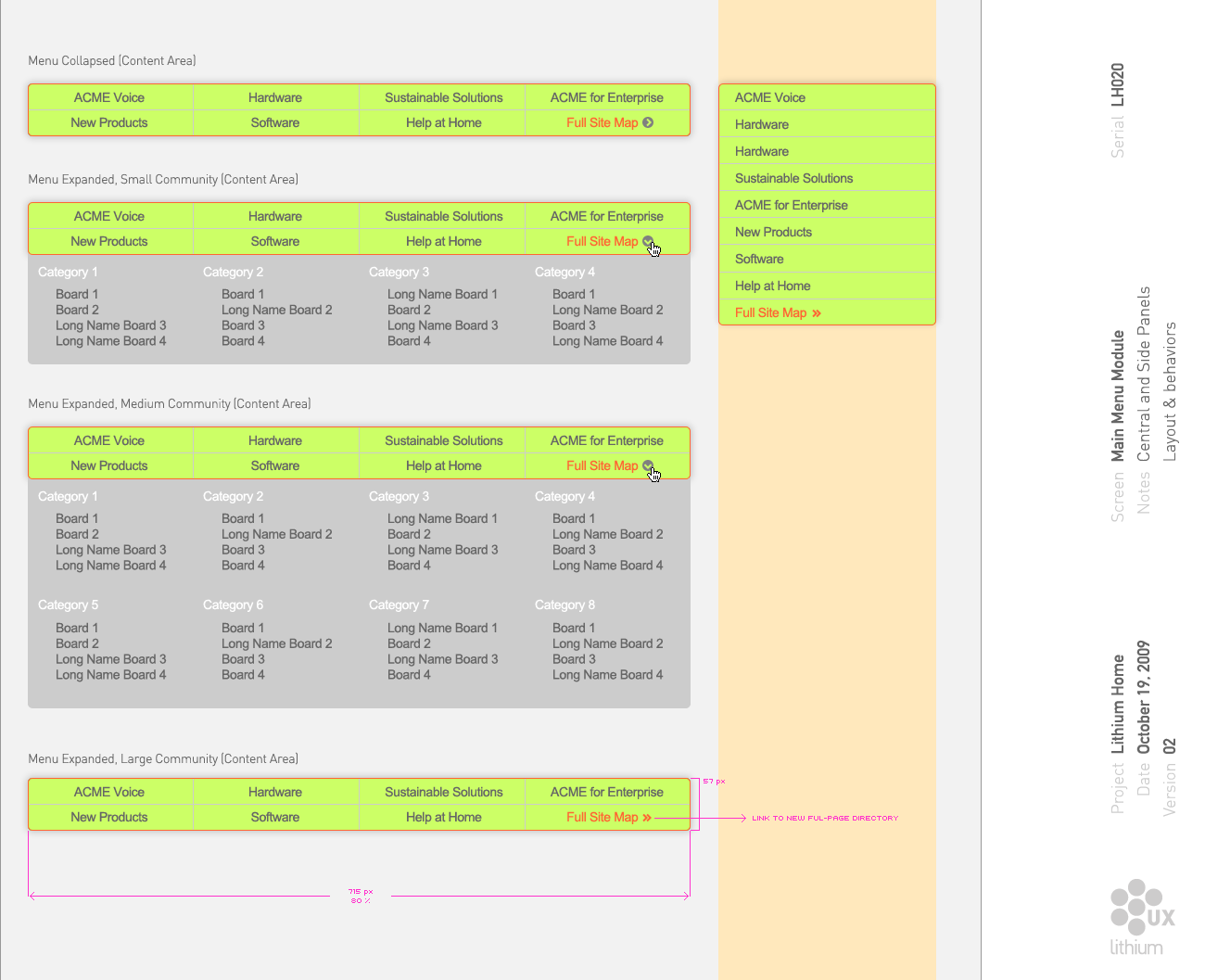Image resolution: width=1205 pixels, height=980 pixels.
Task: Select ACME for Enterprise in medium community menu
Action: pyautogui.click(x=607, y=440)
